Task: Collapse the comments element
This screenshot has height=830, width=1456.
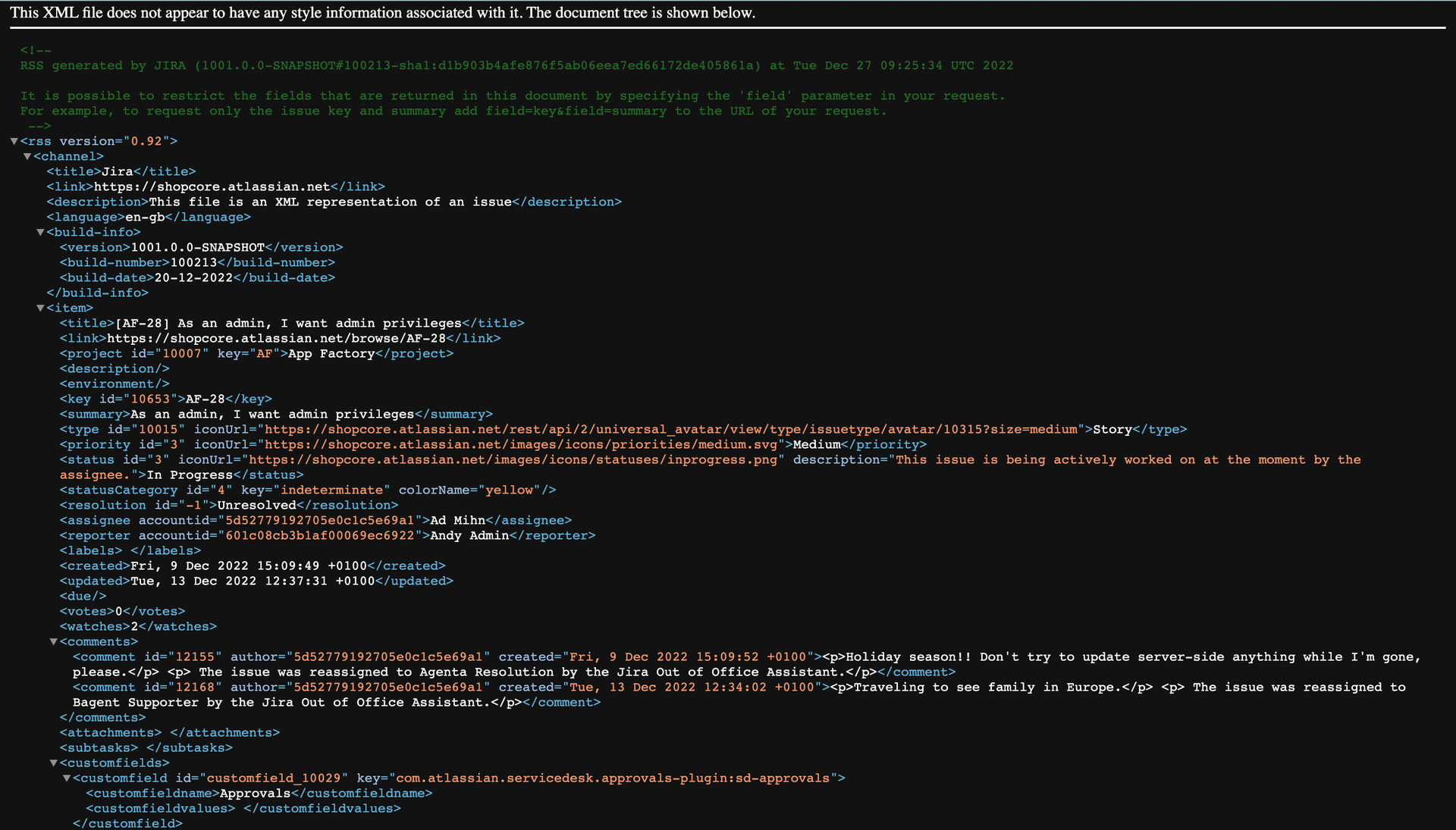Action: [x=54, y=641]
